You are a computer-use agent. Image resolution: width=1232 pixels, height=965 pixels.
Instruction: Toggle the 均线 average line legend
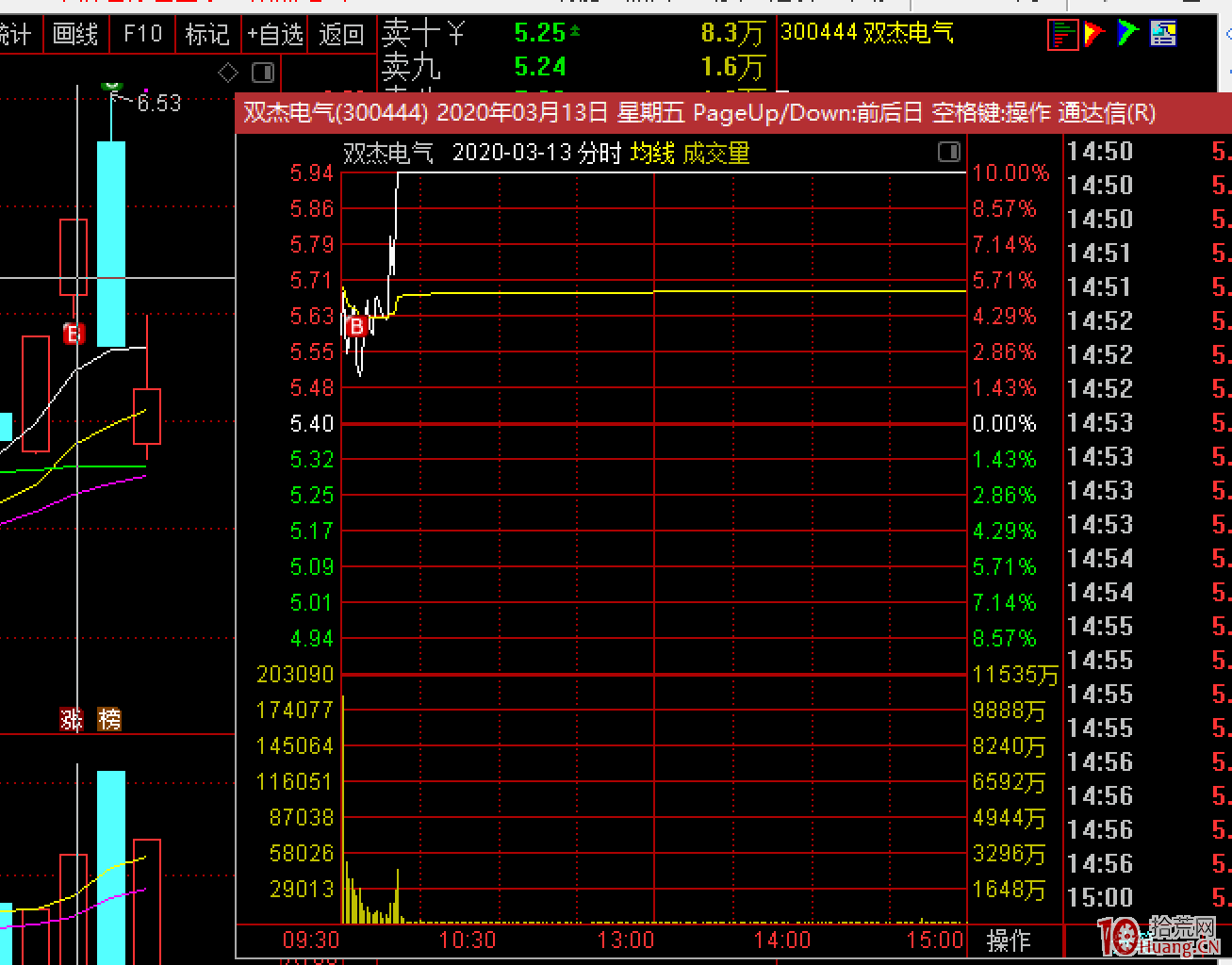click(652, 153)
